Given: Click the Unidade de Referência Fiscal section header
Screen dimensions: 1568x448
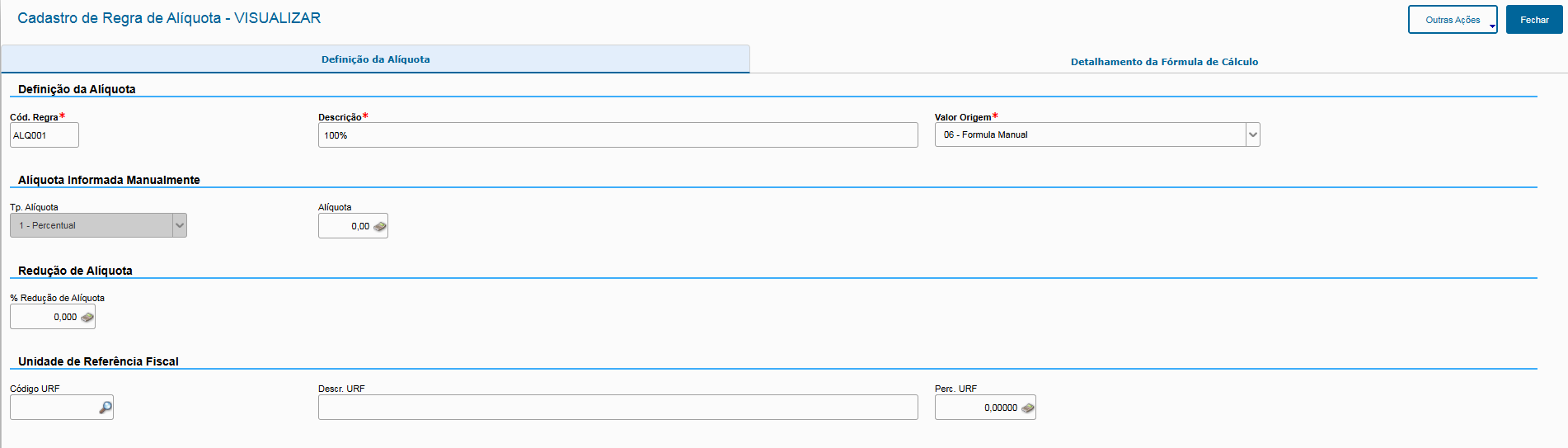Looking at the screenshot, I should (98, 361).
